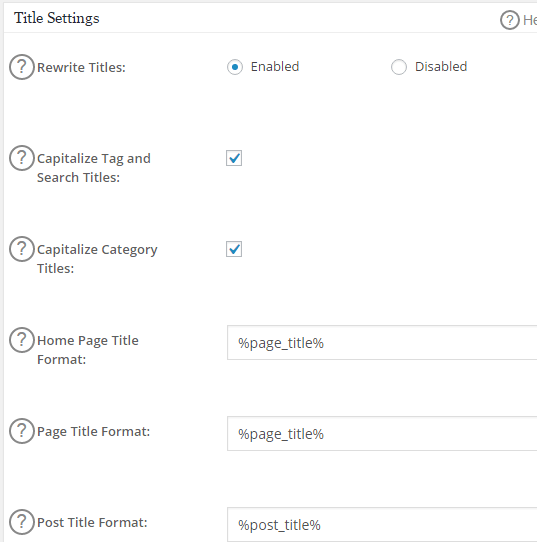Click the Capitalize Category Titles label

[x=97, y=259]
